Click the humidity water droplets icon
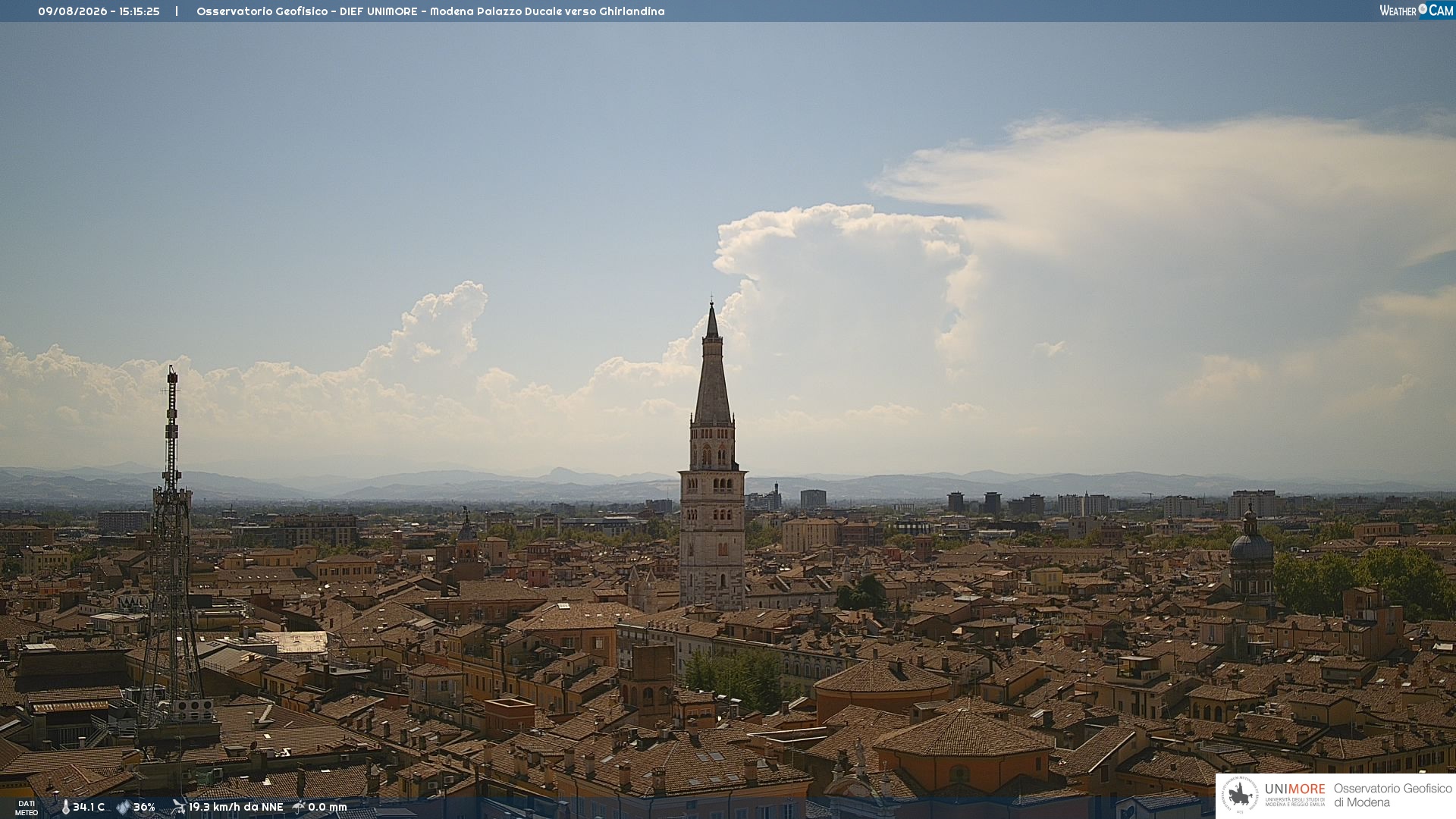The image size is (1456, 819). pyautogui.click(x=124, y=807)
